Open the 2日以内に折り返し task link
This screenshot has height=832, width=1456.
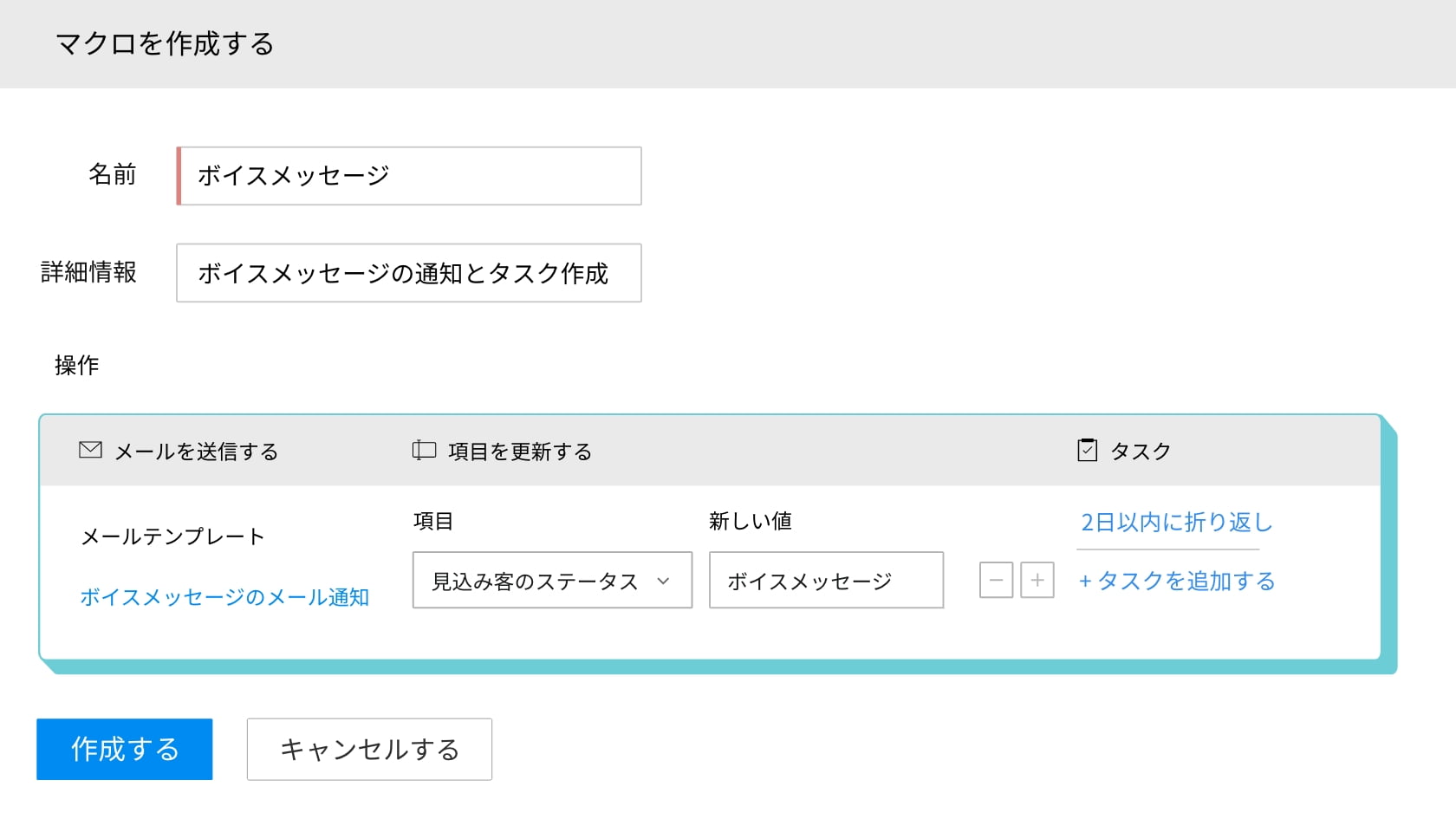pos(1176,522)
